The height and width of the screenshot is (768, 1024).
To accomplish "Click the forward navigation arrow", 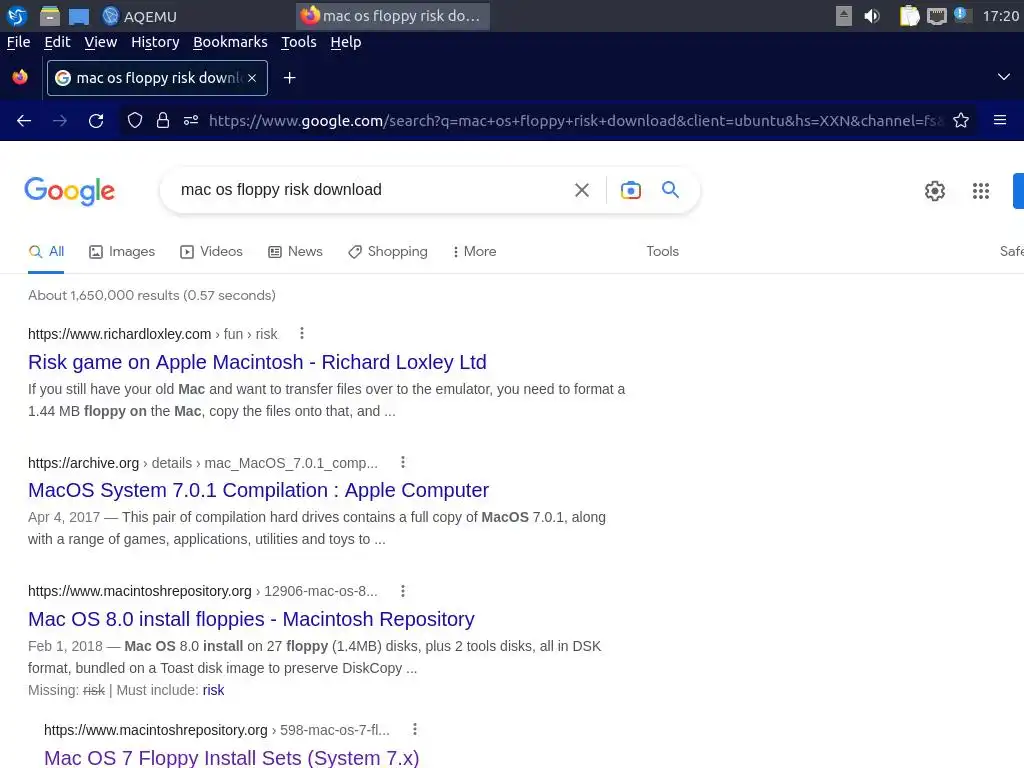I will pos(60,121).
